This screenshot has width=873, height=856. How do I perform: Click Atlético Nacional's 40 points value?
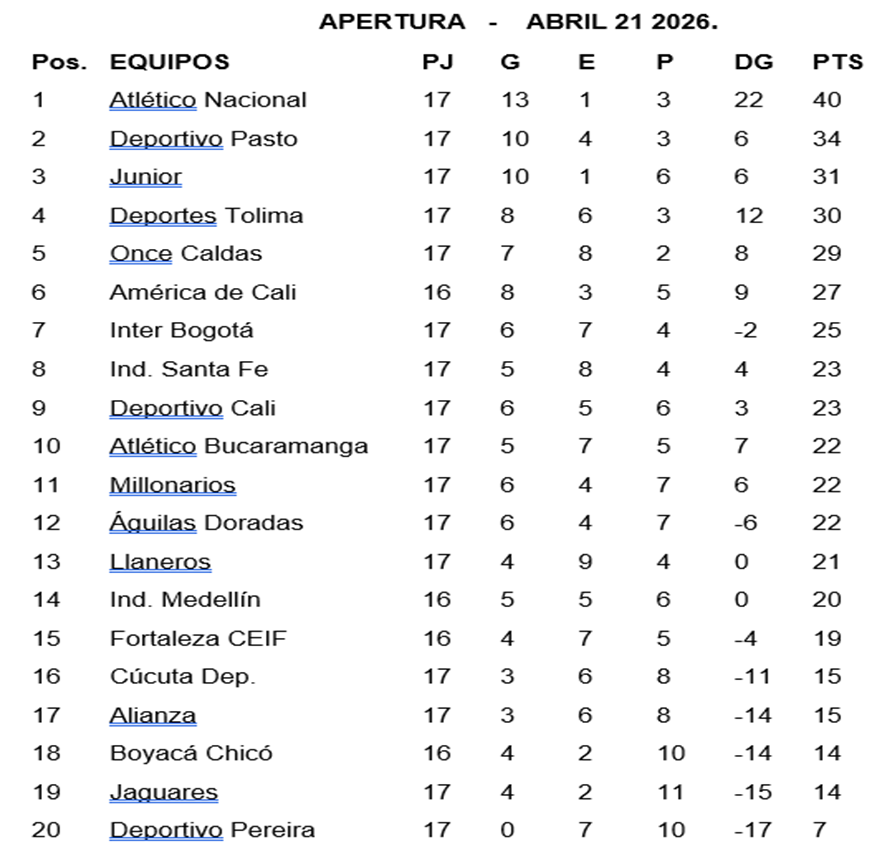[827, 100]
